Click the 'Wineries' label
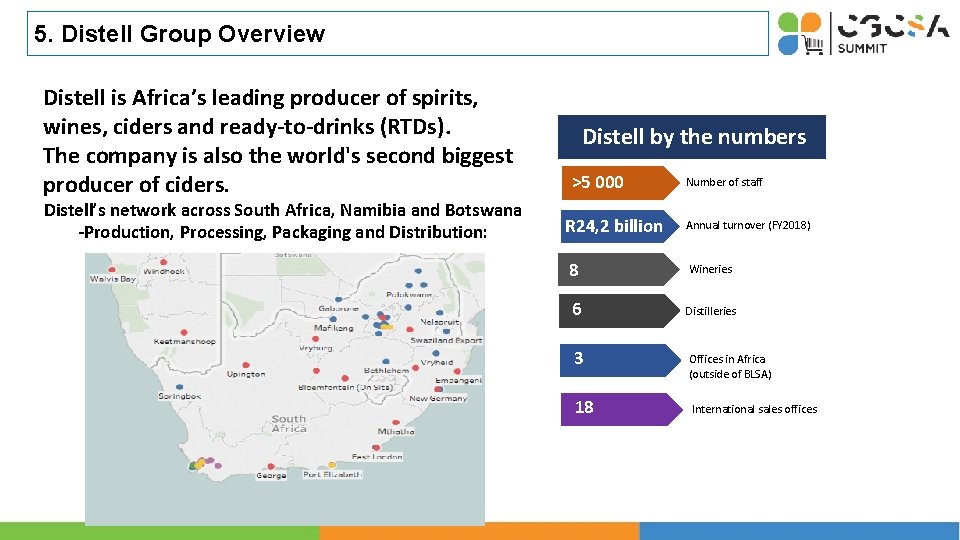The image size is (960, 540). 710,269
